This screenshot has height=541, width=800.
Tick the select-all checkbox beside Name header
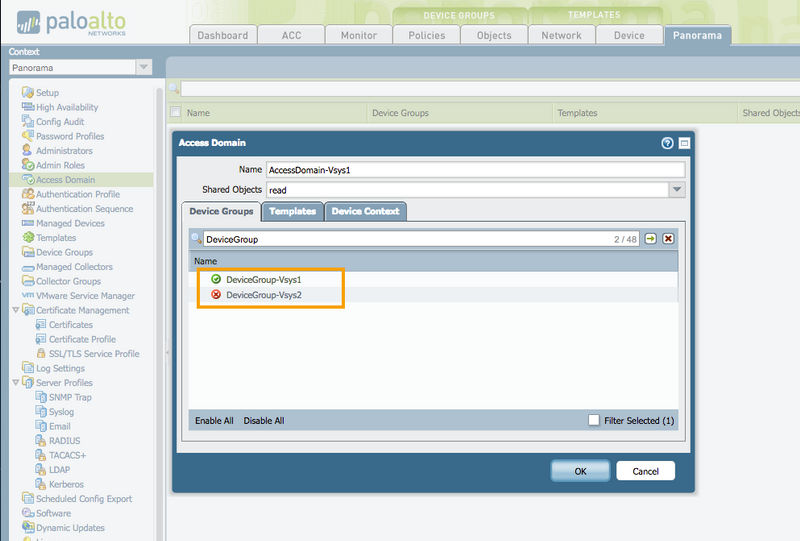[x=175, y=112]
